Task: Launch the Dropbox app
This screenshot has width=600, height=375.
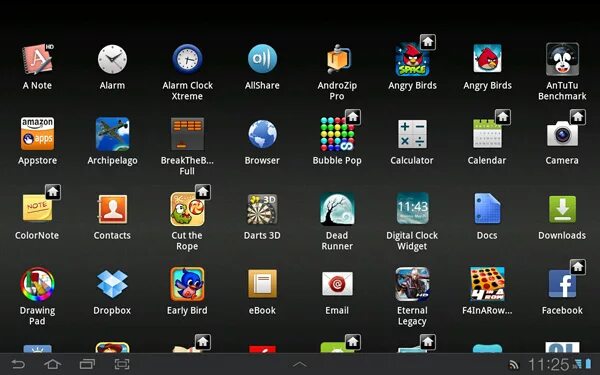Action: (x=112, y=284)
